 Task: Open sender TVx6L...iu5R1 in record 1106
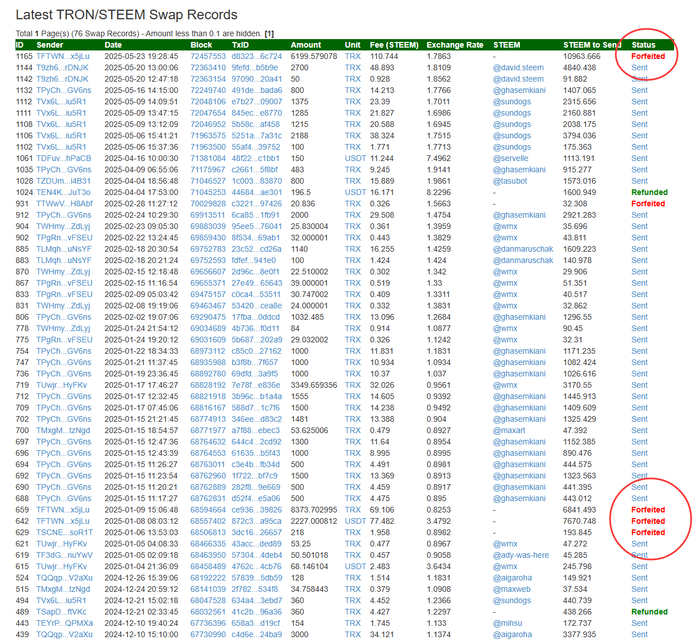[61, 136]
